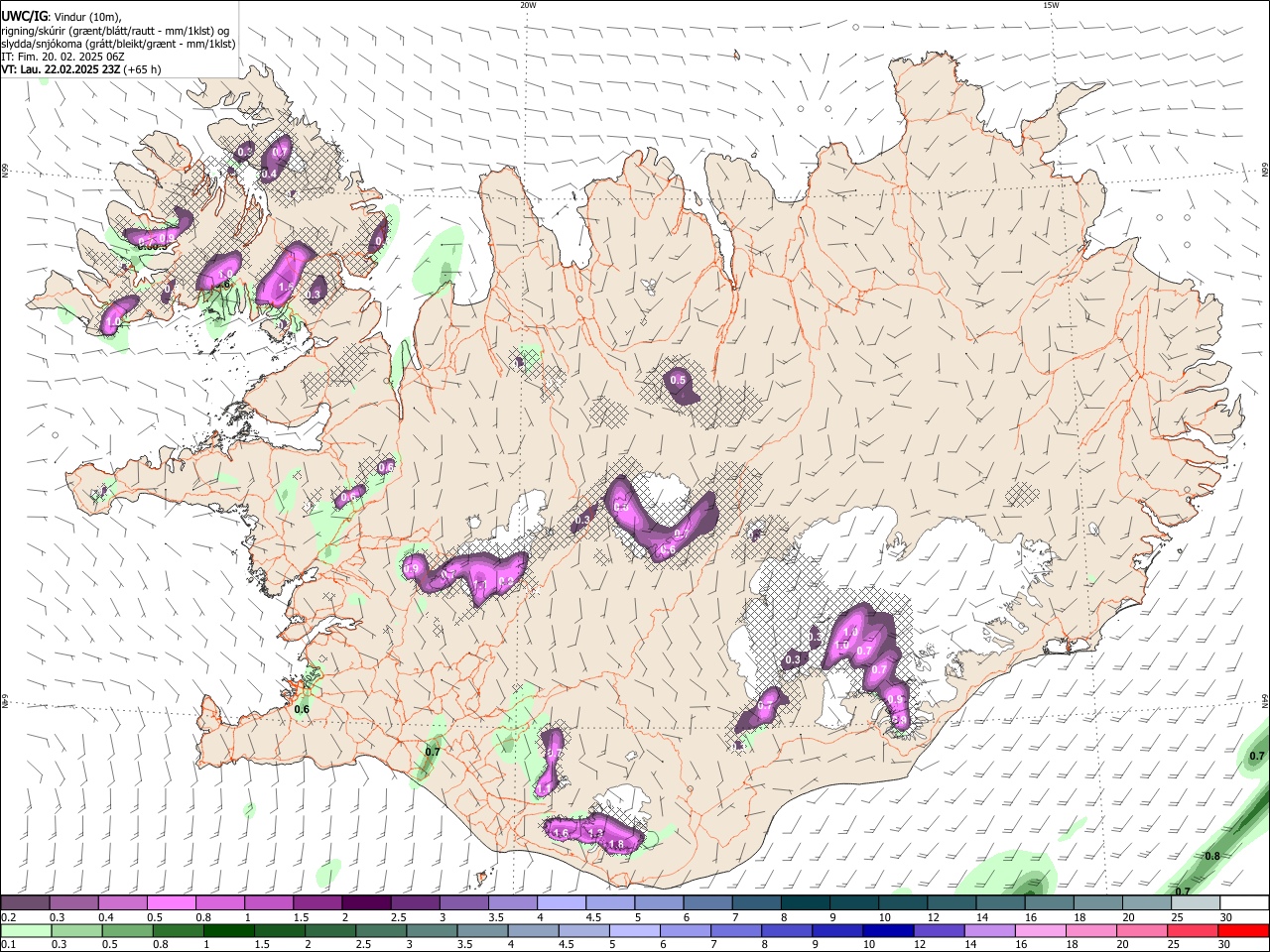The width and height of the screenshot is (1270, 952).
Task: Click the '0.5' value in the isolated north-central snow blob
Action: click(x=679, y=380)
